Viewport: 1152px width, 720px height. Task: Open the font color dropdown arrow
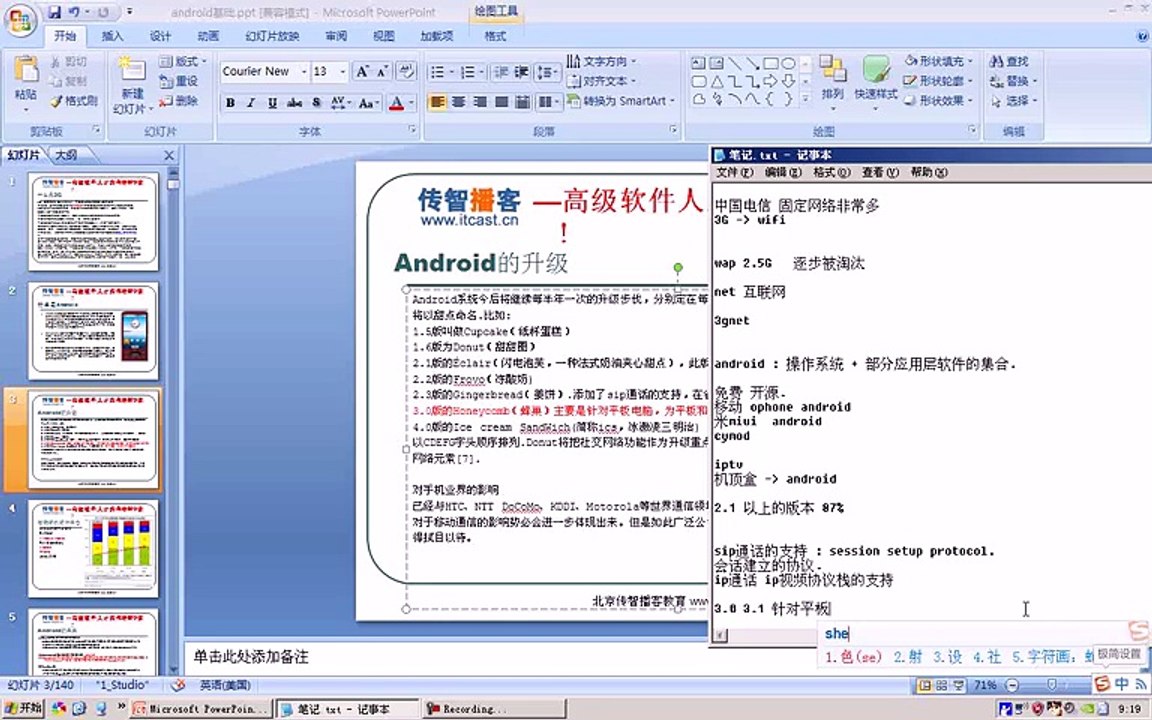(x=411, y=103)
